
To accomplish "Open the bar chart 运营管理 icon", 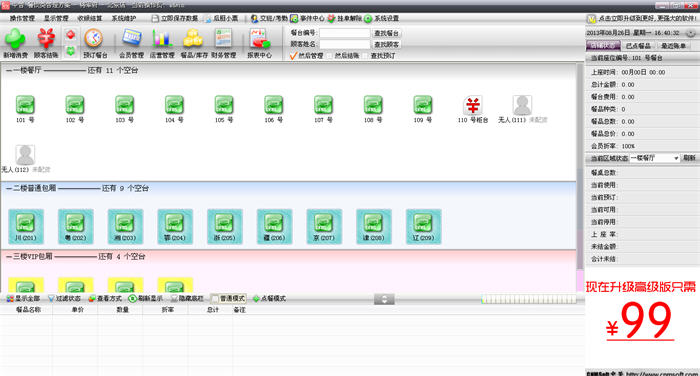I will (x=162, y=39).
